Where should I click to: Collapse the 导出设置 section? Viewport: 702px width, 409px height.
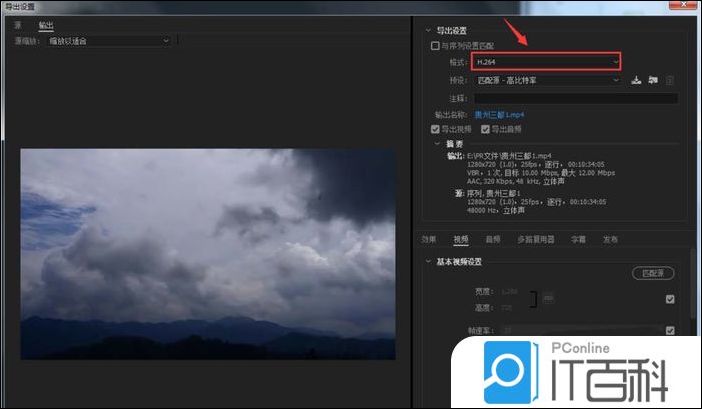(x=428, y=30)
